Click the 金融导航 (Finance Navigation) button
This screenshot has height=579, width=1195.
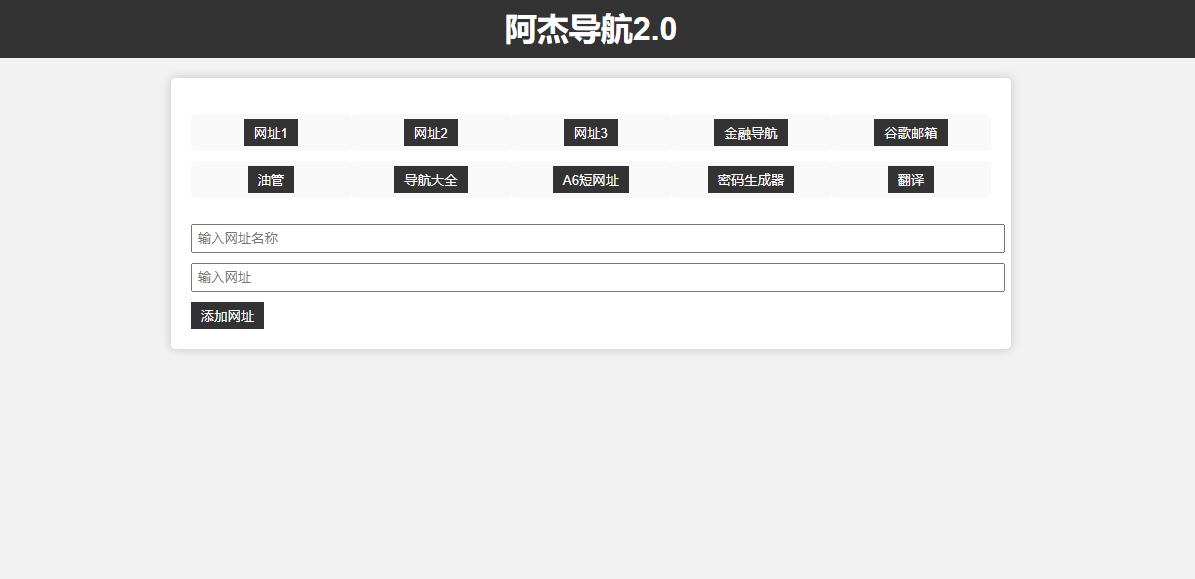pos(750,132)
